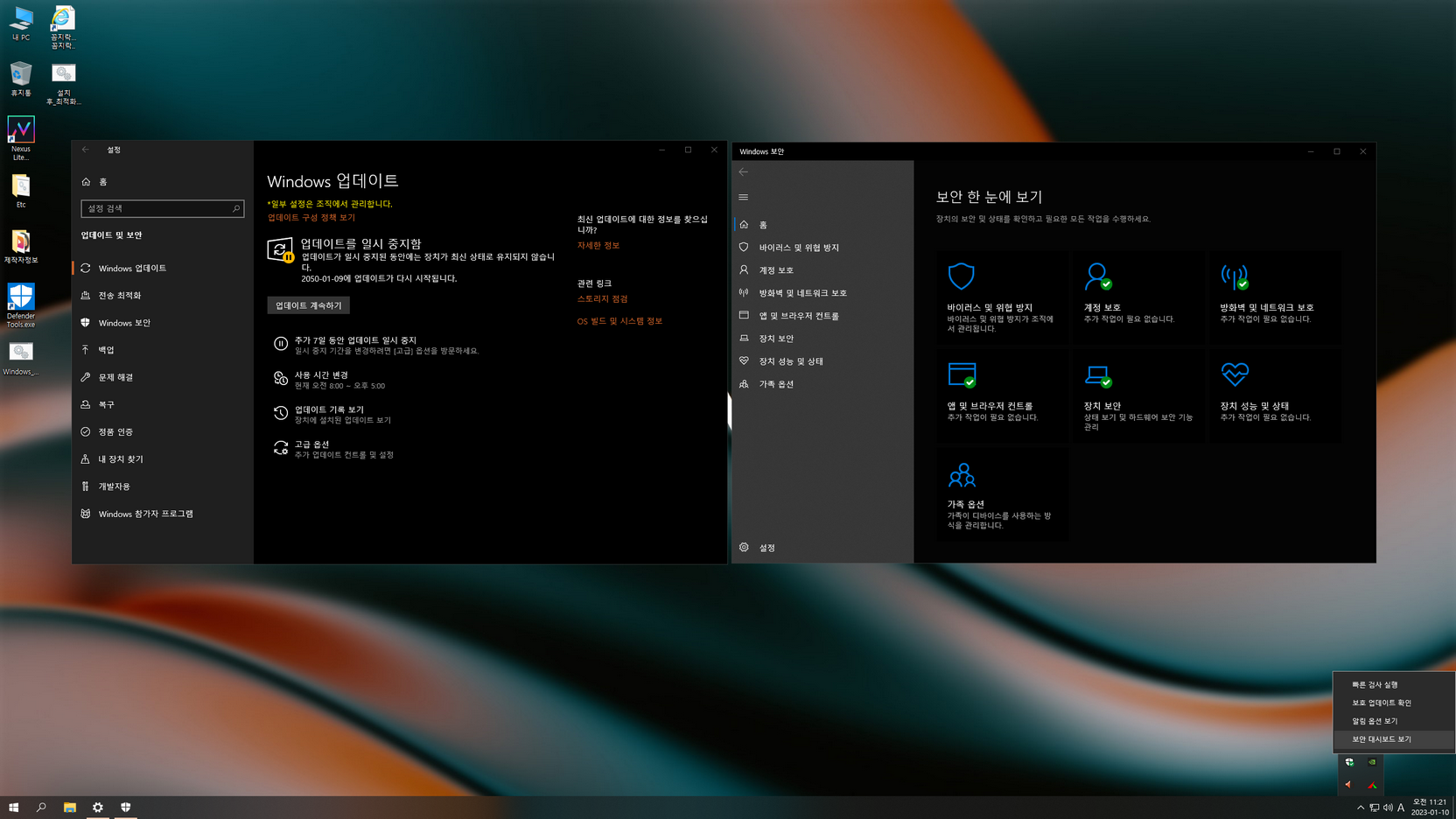Open the clock showing 오전 11:21
This screenshot has width=1456, height=819.
pyautogui.click(x=1430, y=808)
